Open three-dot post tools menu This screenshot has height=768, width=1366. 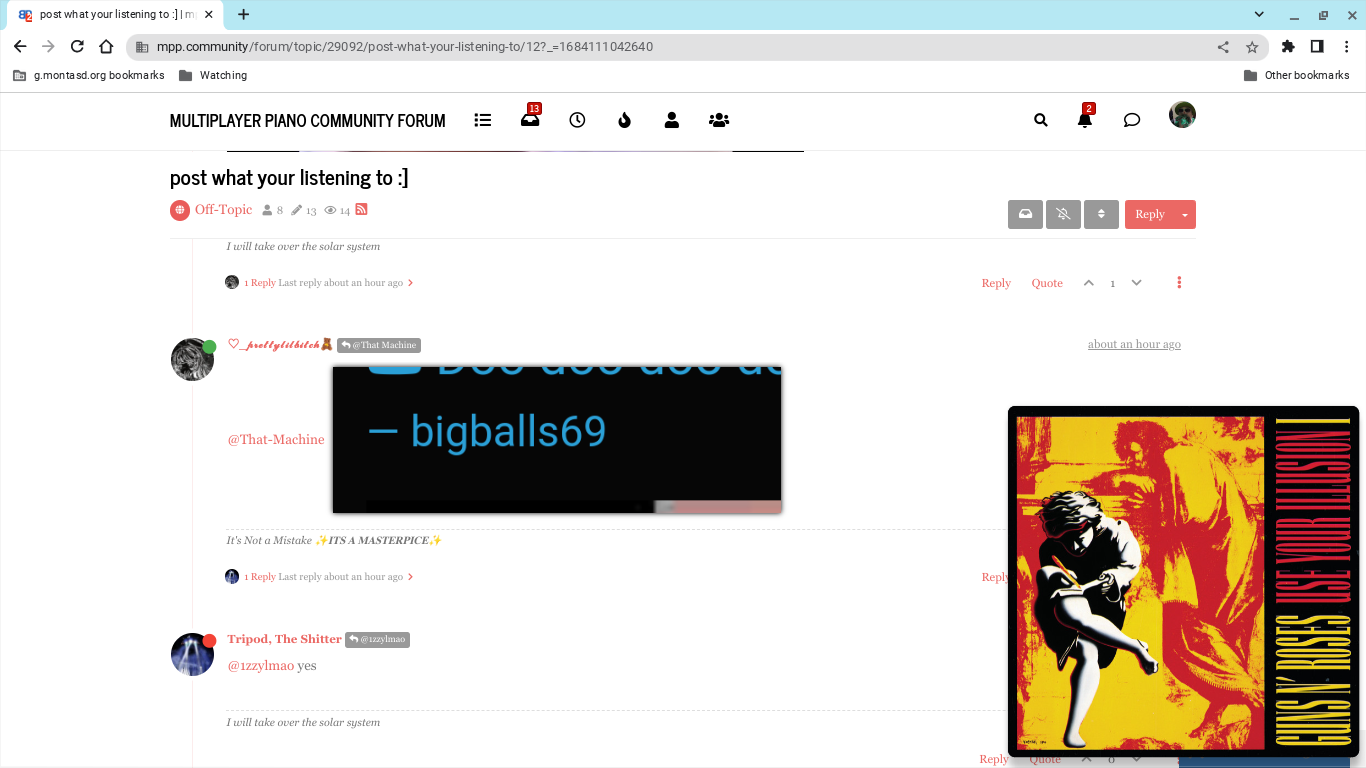tap(1179, 283)
